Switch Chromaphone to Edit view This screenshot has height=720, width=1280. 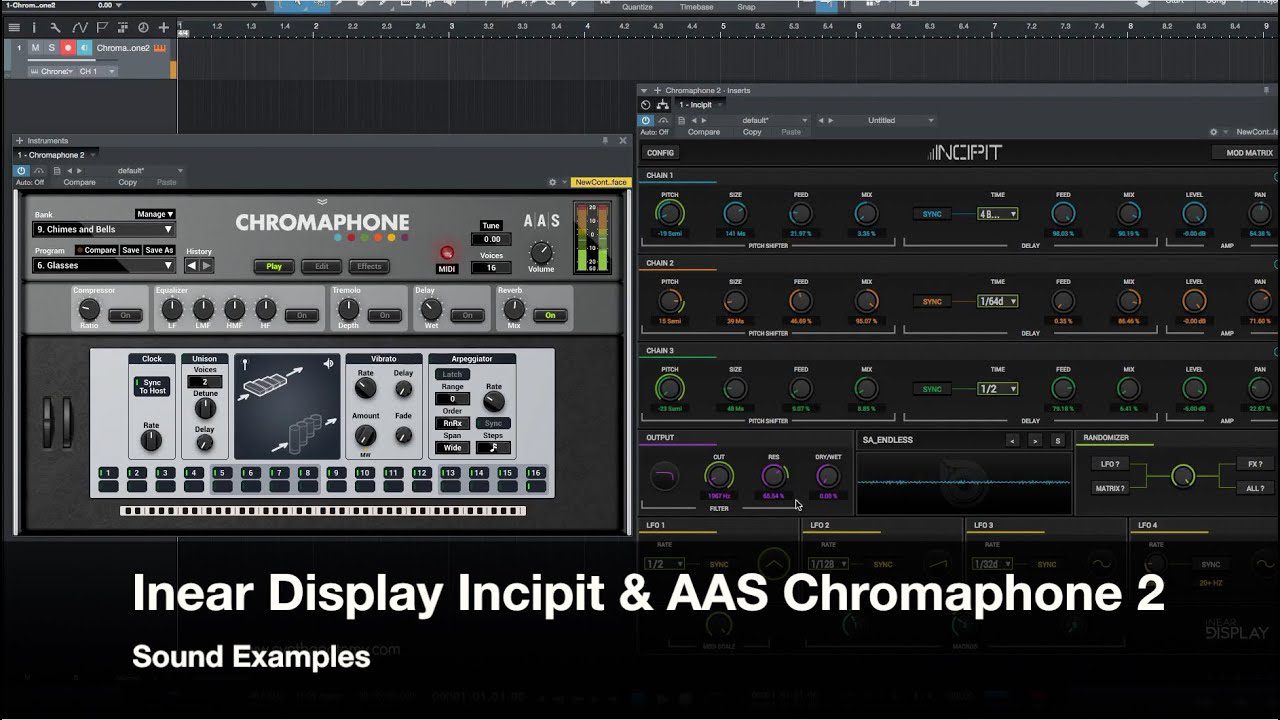322,266
